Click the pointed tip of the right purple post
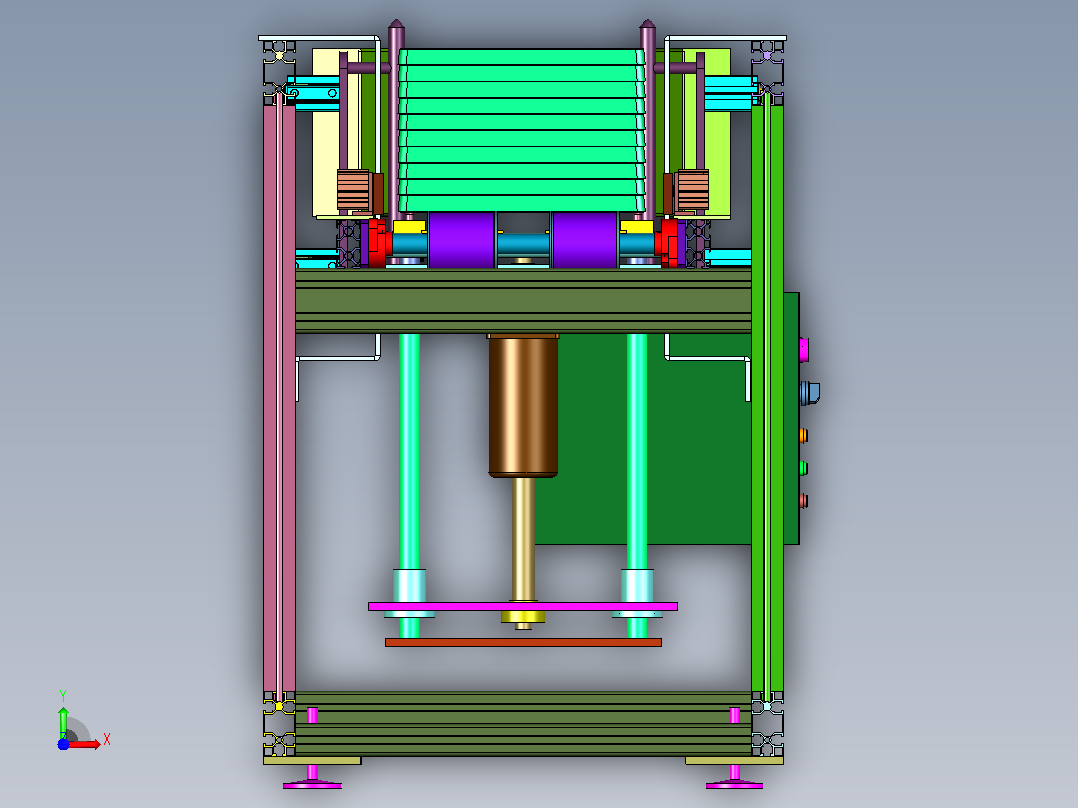Image resolution: width=1078 pixels, height=808 pixels. 648,25
